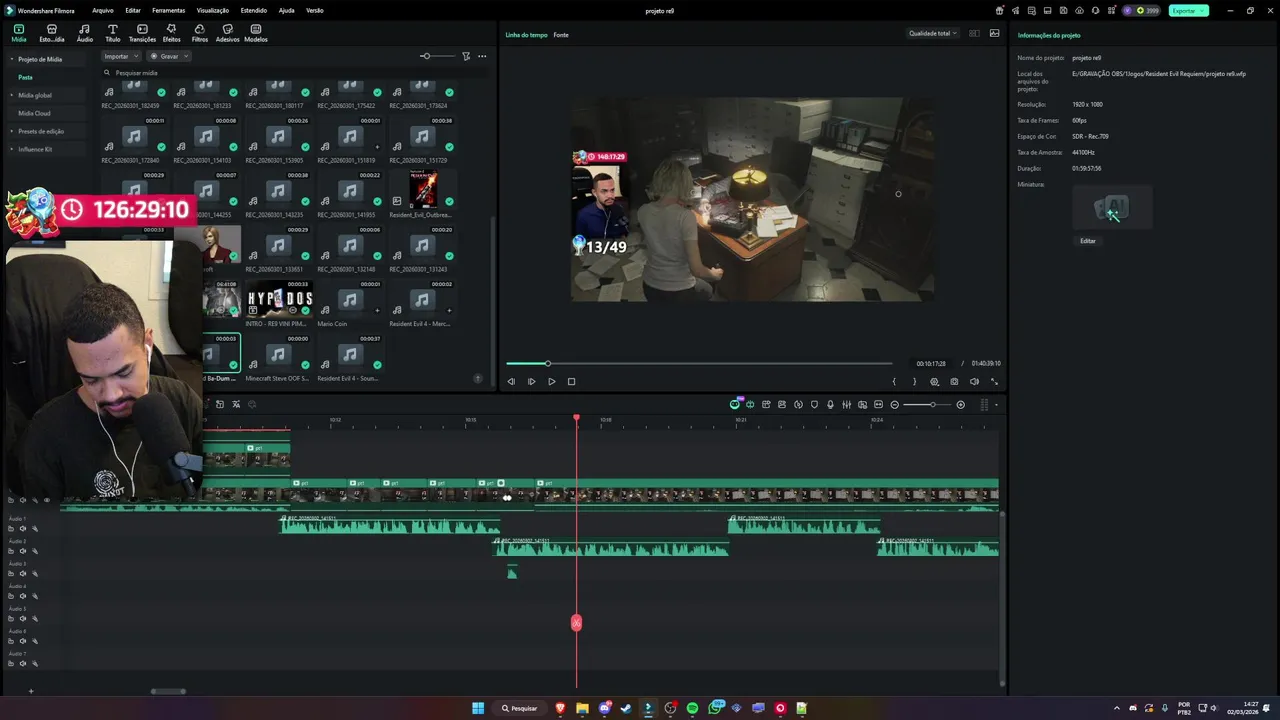
Task: Play the preview
Action: coord(551,381)
